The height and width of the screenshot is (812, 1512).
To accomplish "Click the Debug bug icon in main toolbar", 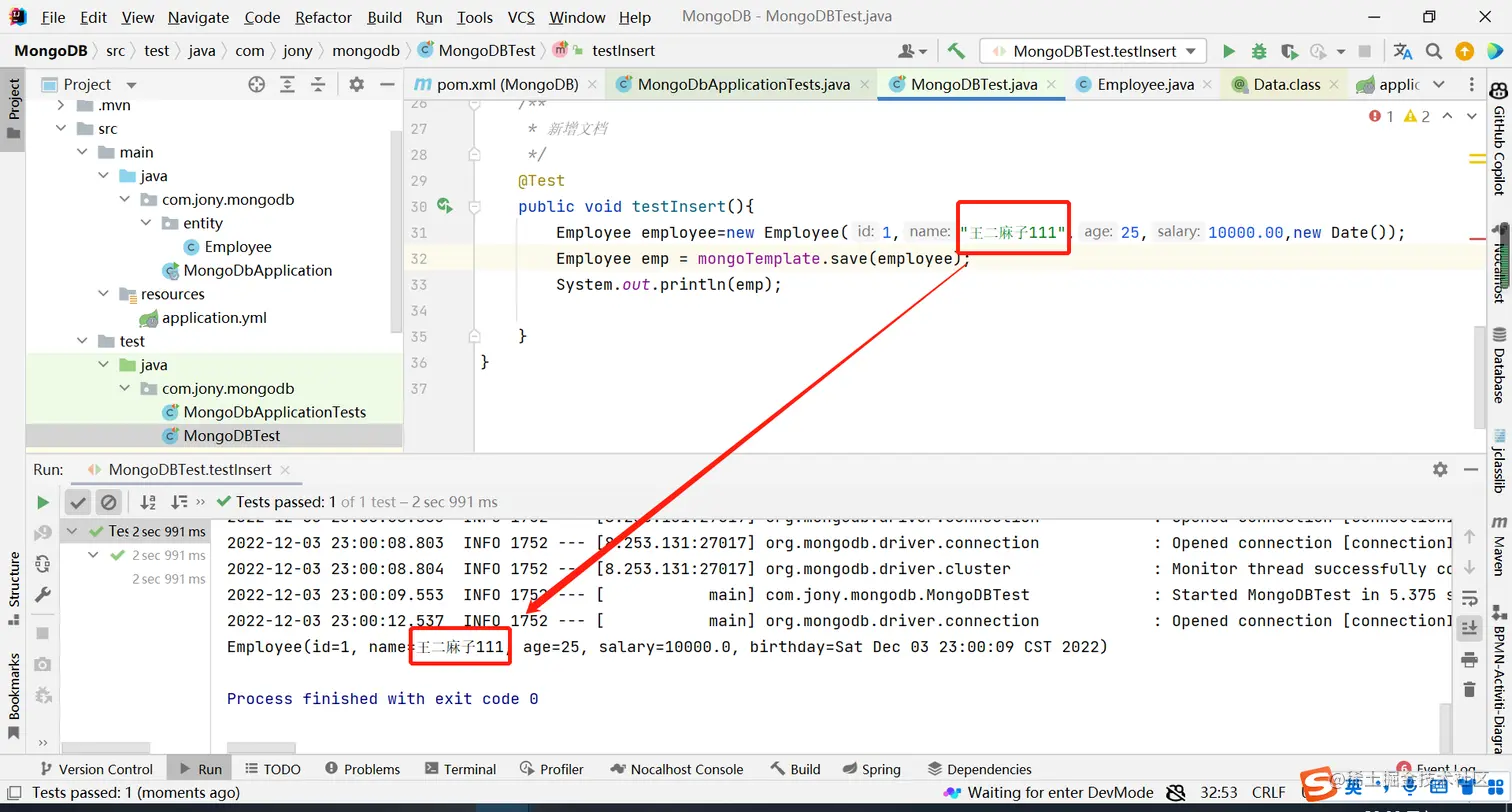I will click(1259, 51).
